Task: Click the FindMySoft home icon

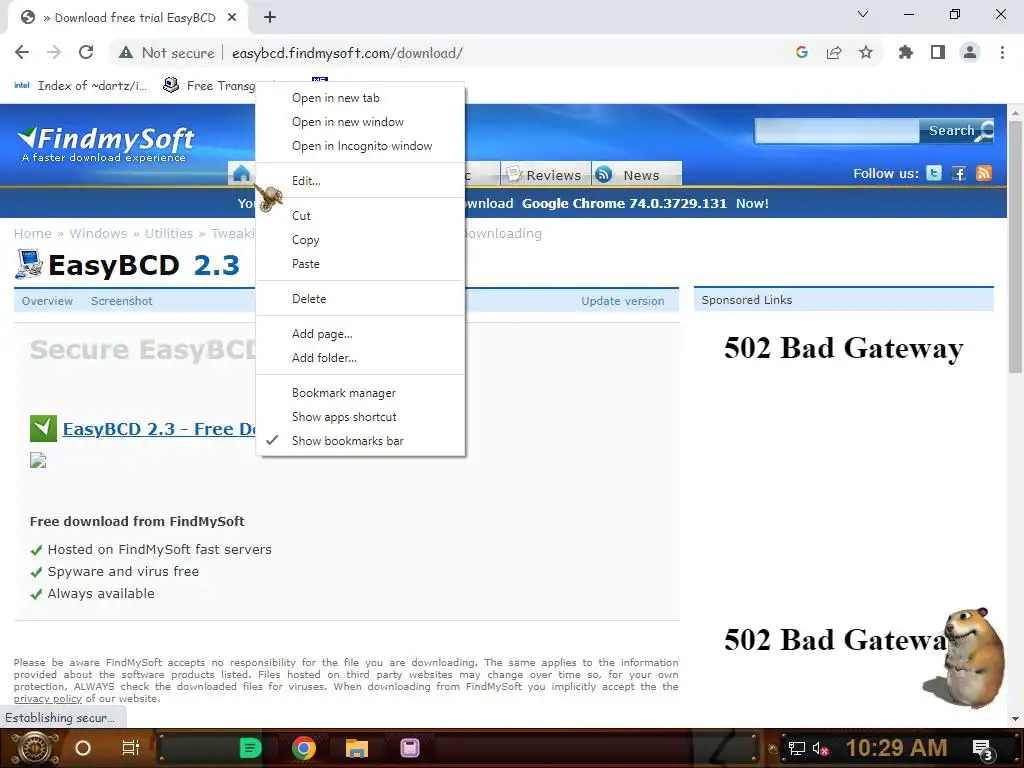Action: click(x=242, y=174)
